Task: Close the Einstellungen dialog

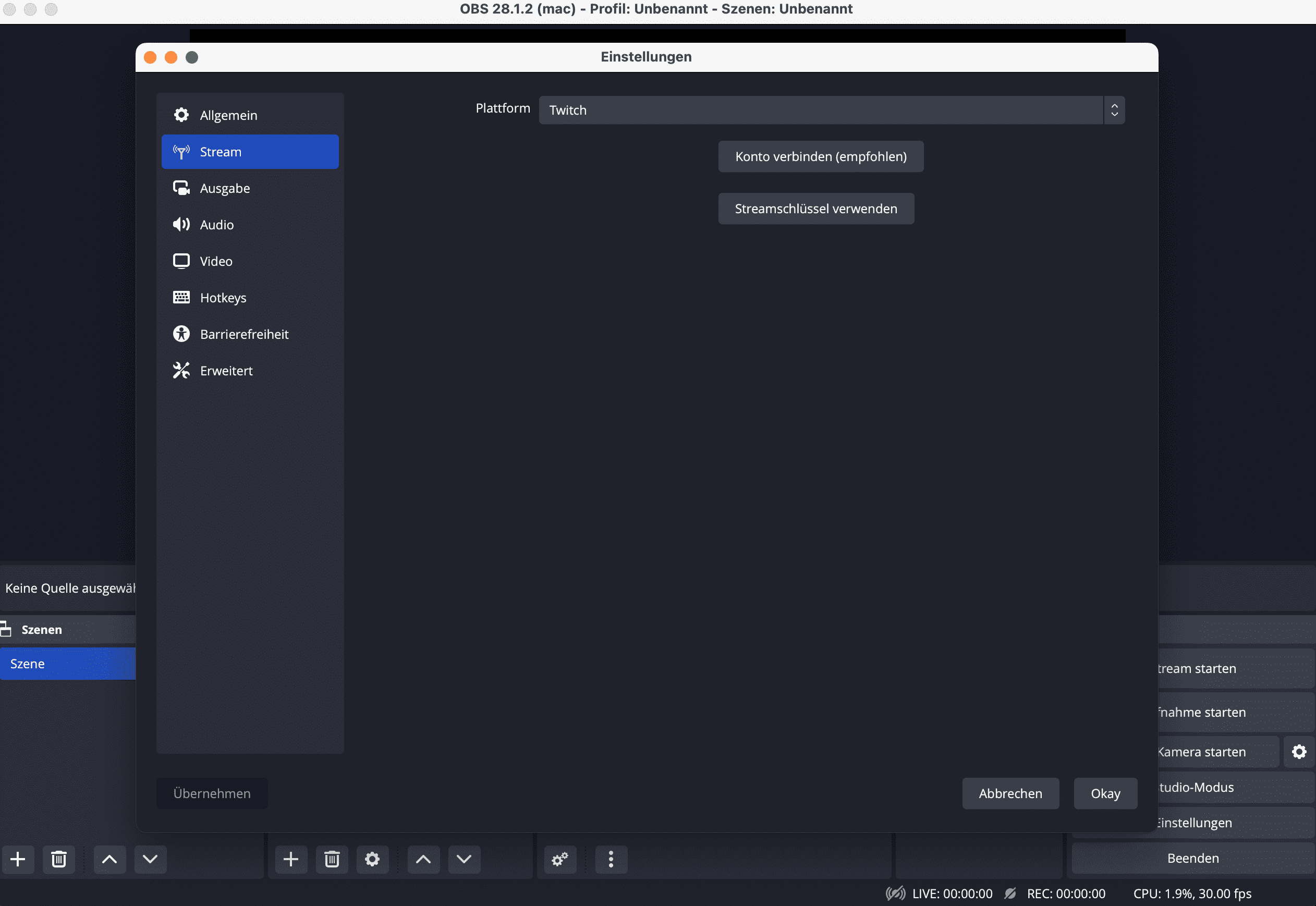Action: [151, 57]
